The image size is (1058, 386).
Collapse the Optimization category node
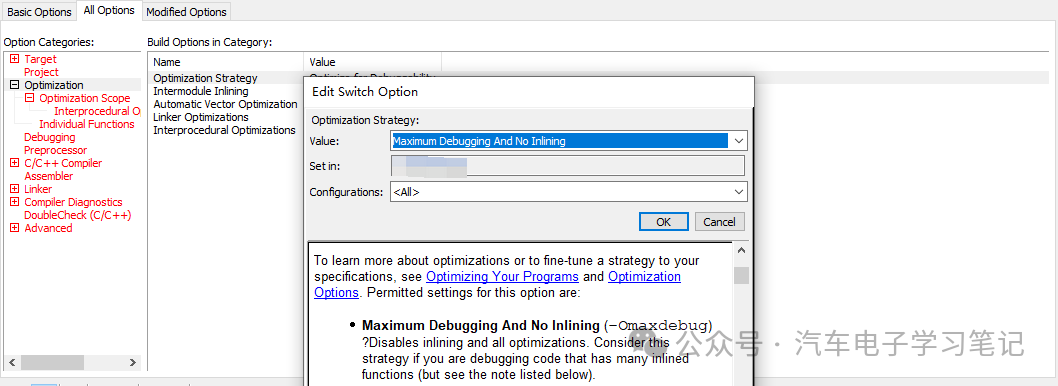(x=14, y=85)
